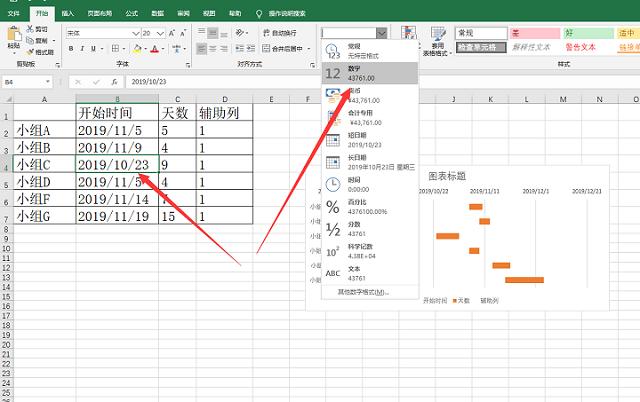This screenshot has height=402, width=640.
Task: Toggle Italic formatting
Action: [82, 49]
